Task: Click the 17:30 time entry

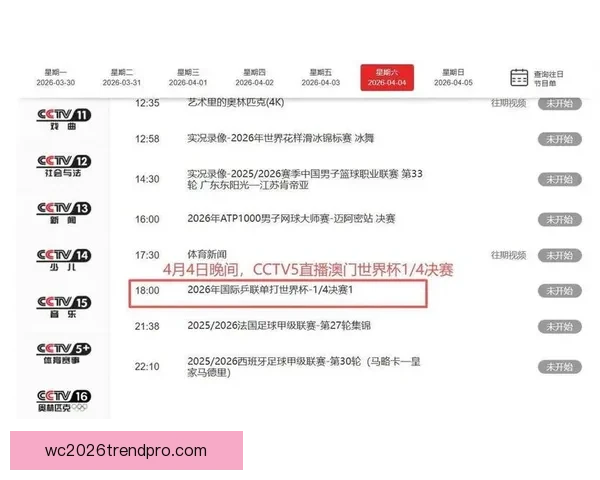Action: point(147,255)
